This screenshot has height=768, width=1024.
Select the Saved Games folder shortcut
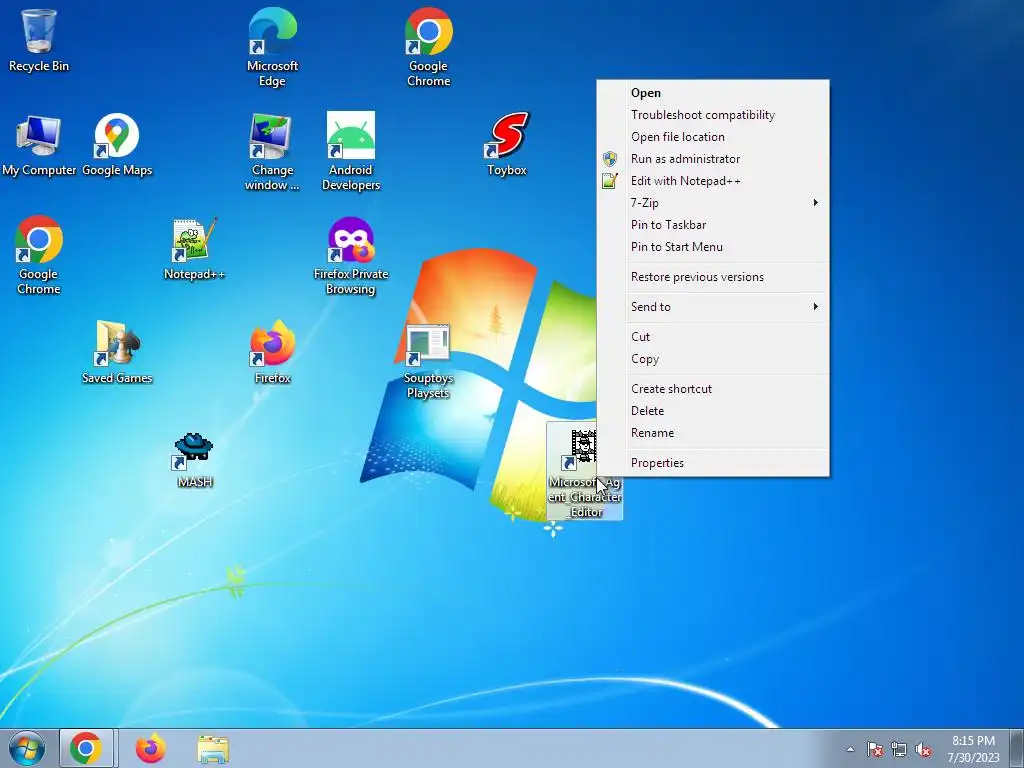point(117,353)
